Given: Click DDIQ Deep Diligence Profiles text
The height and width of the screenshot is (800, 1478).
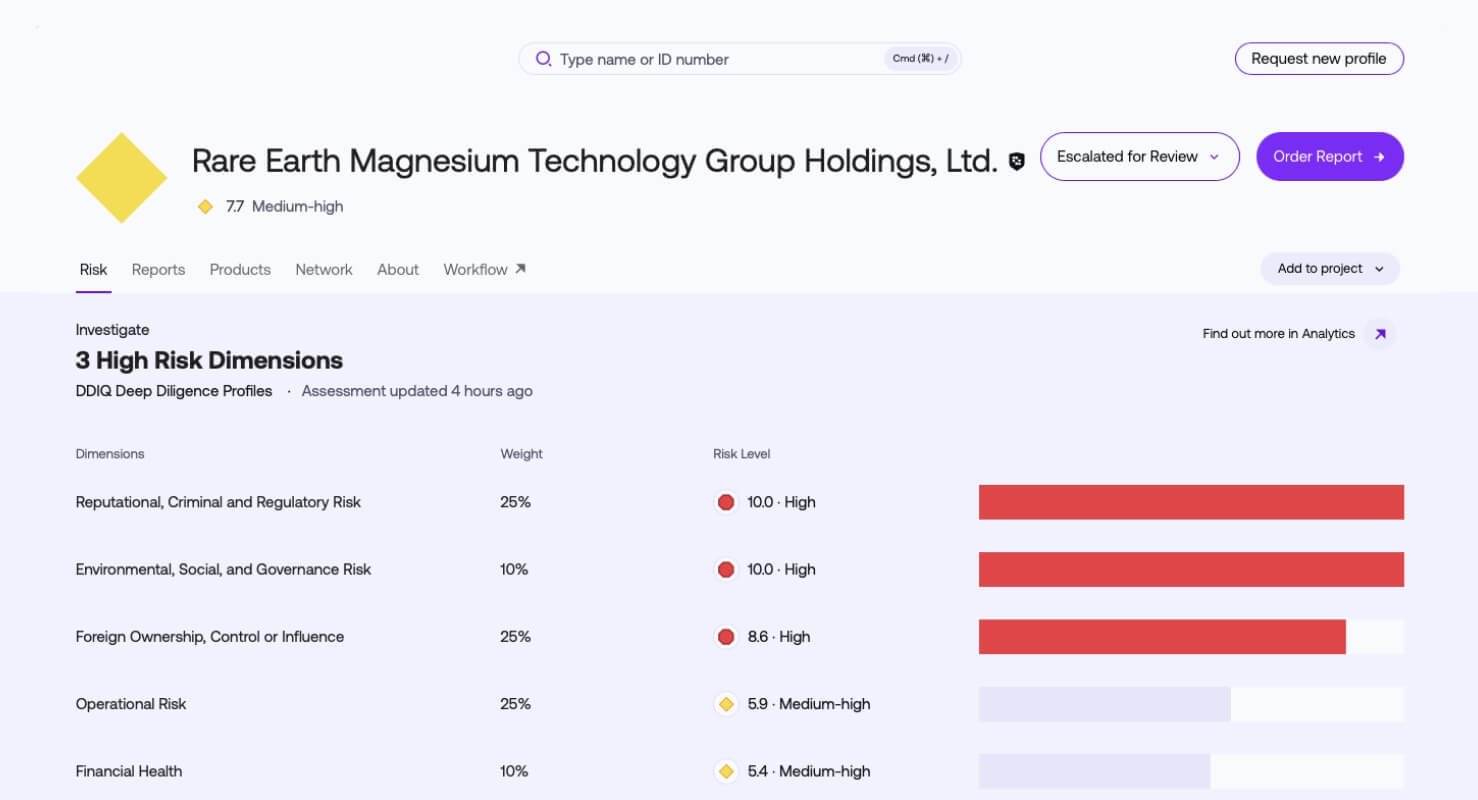Looking at the screenshot, I should [174, 391].
